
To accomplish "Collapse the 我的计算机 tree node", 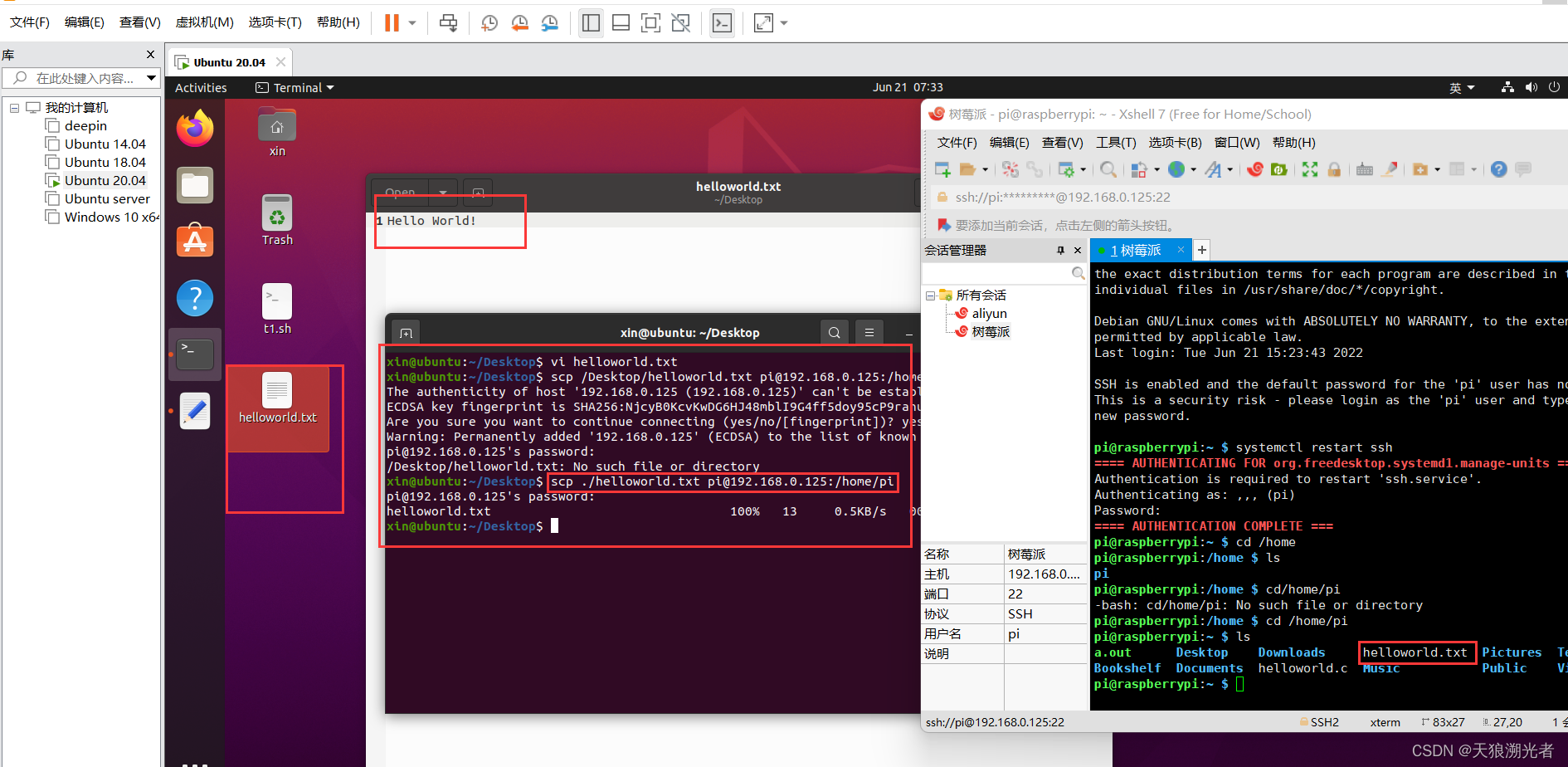I will coord(14,108).
